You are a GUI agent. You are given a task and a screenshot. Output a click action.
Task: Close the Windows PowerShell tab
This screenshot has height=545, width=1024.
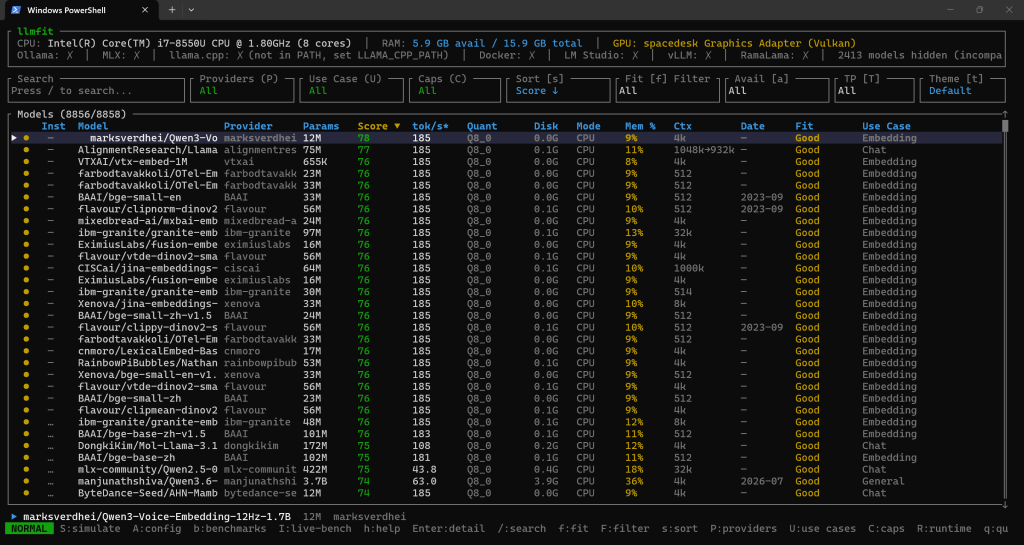click(x=145, y=10)
